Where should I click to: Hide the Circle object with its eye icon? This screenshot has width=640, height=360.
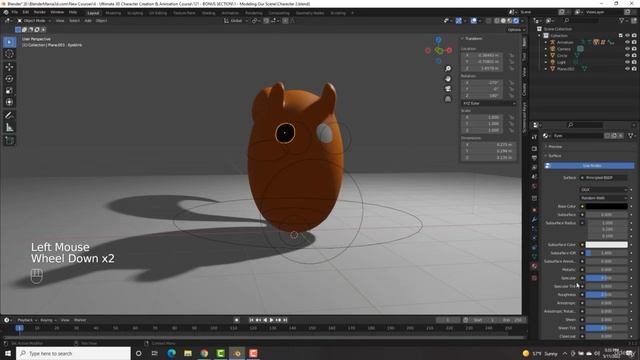(627, 55)
